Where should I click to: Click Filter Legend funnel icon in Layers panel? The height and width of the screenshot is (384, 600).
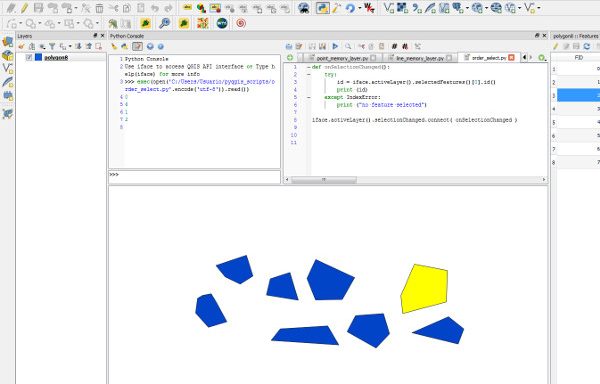(x=52, y=46)
